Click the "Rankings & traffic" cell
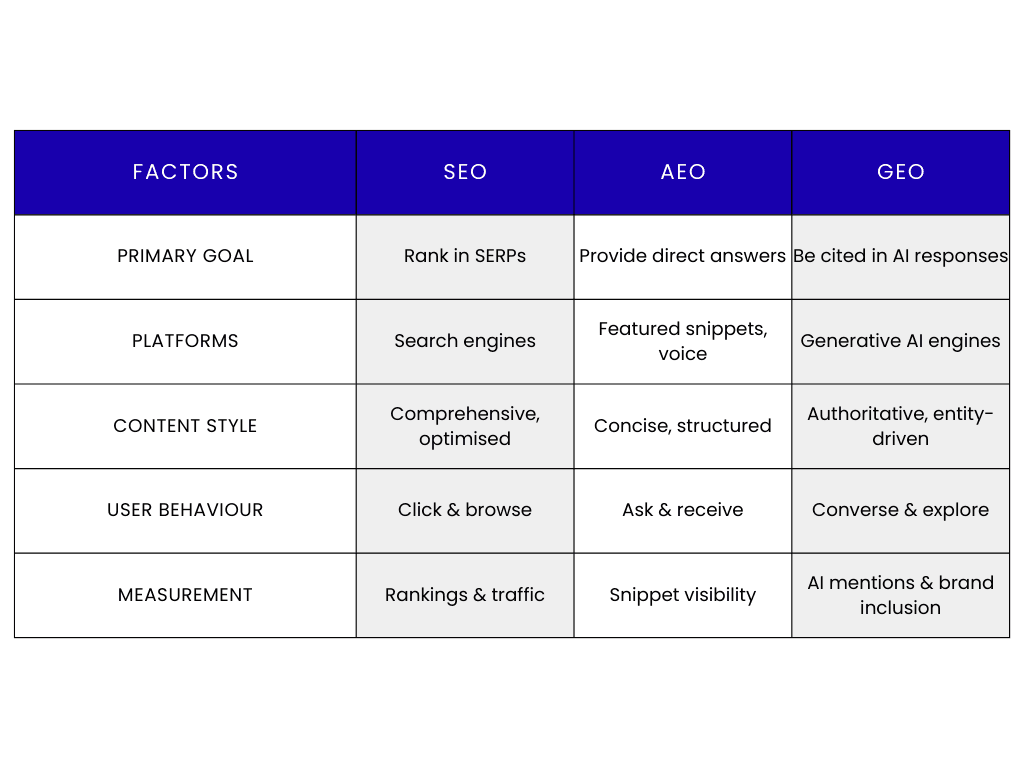This screenshot has height=768, width=1024. [x=465, y=595]
